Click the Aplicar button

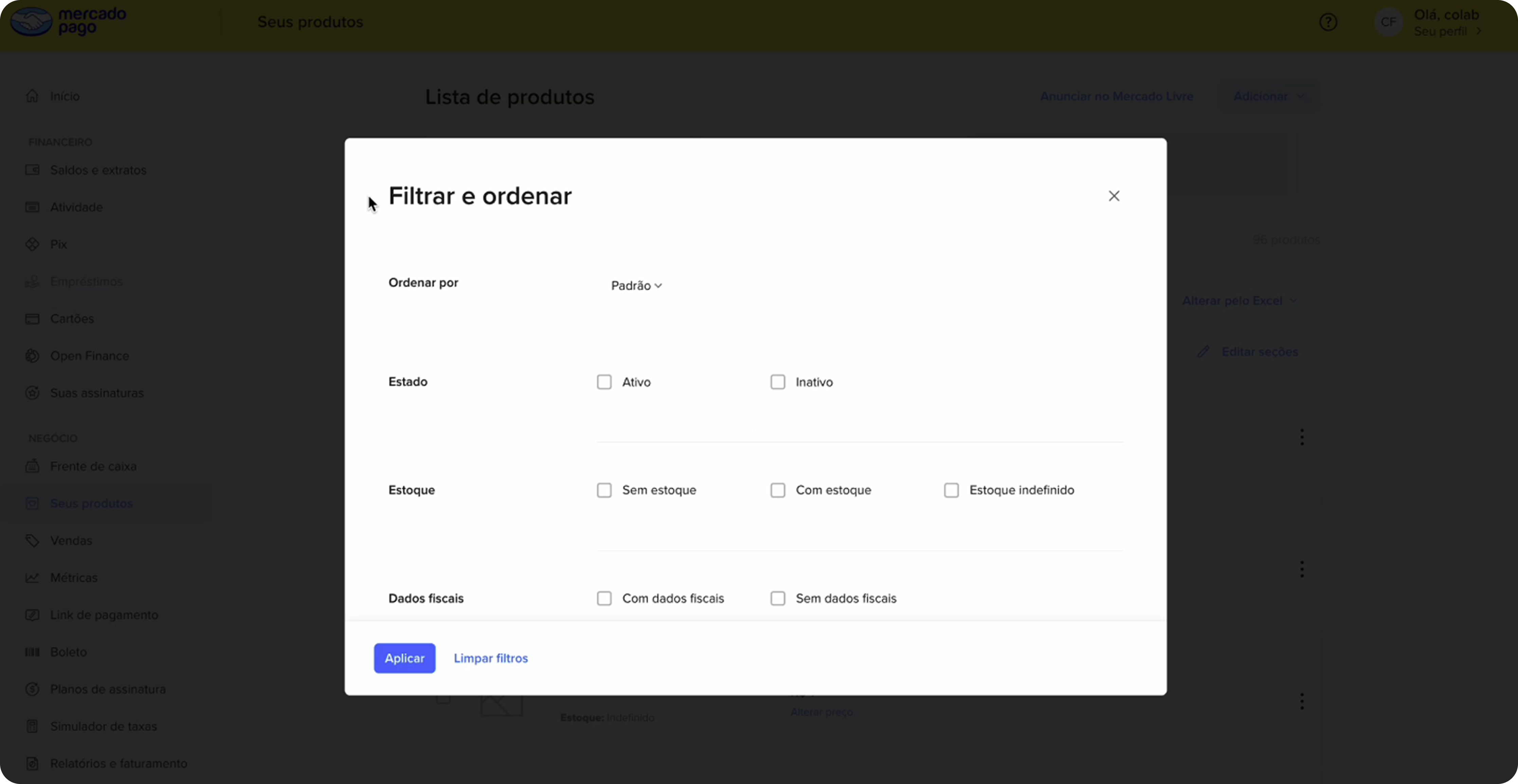pyautogui.click(x=404, y=658)
